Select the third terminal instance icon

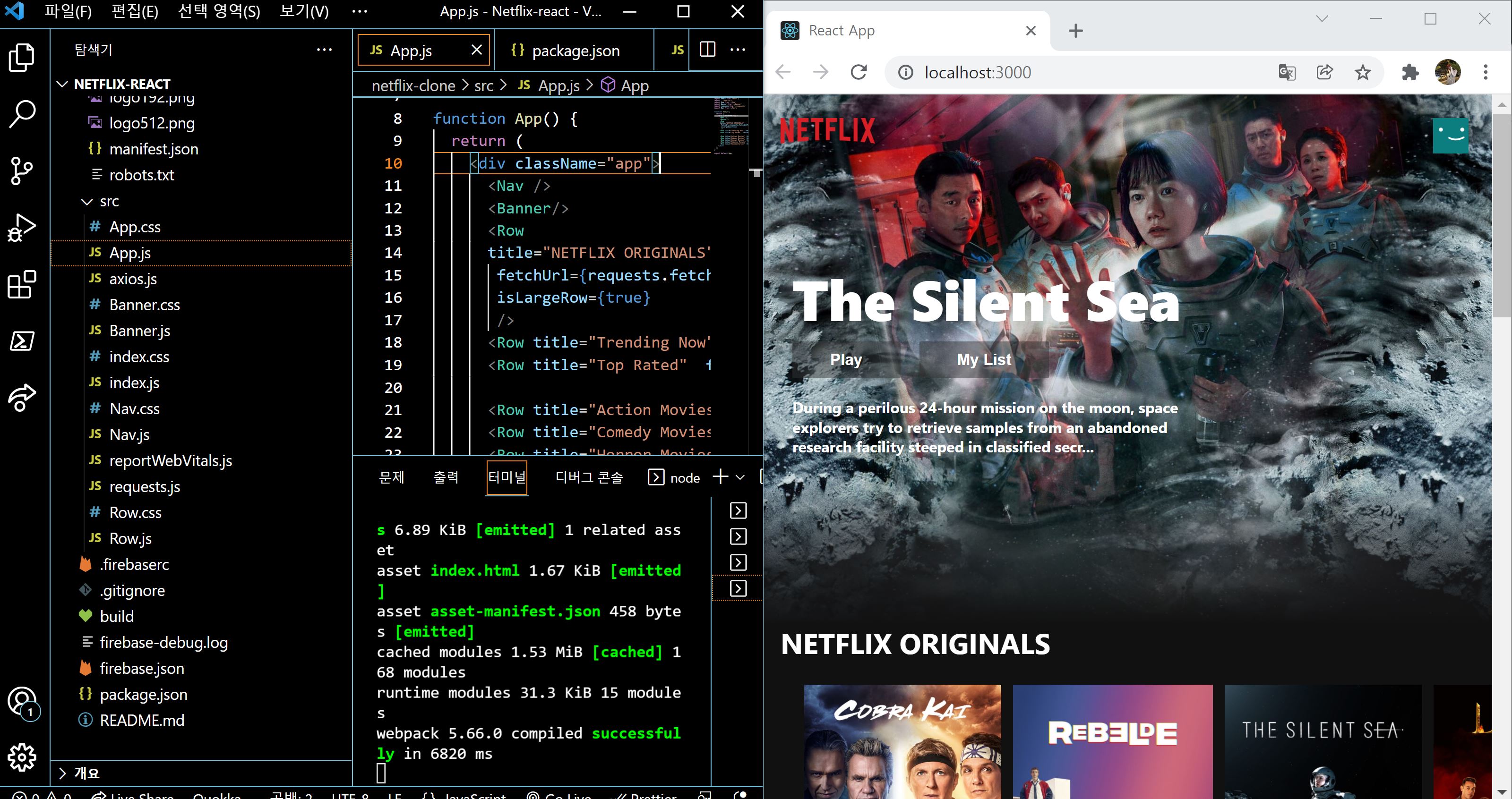click(x=738, y=562)
